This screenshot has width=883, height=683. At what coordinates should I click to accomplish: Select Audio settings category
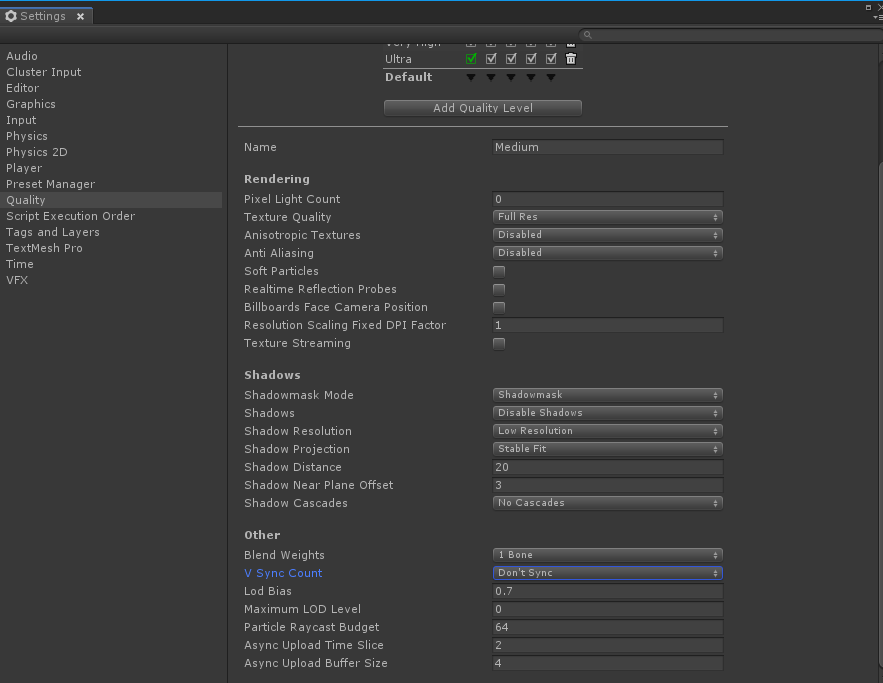coord(22,56)
